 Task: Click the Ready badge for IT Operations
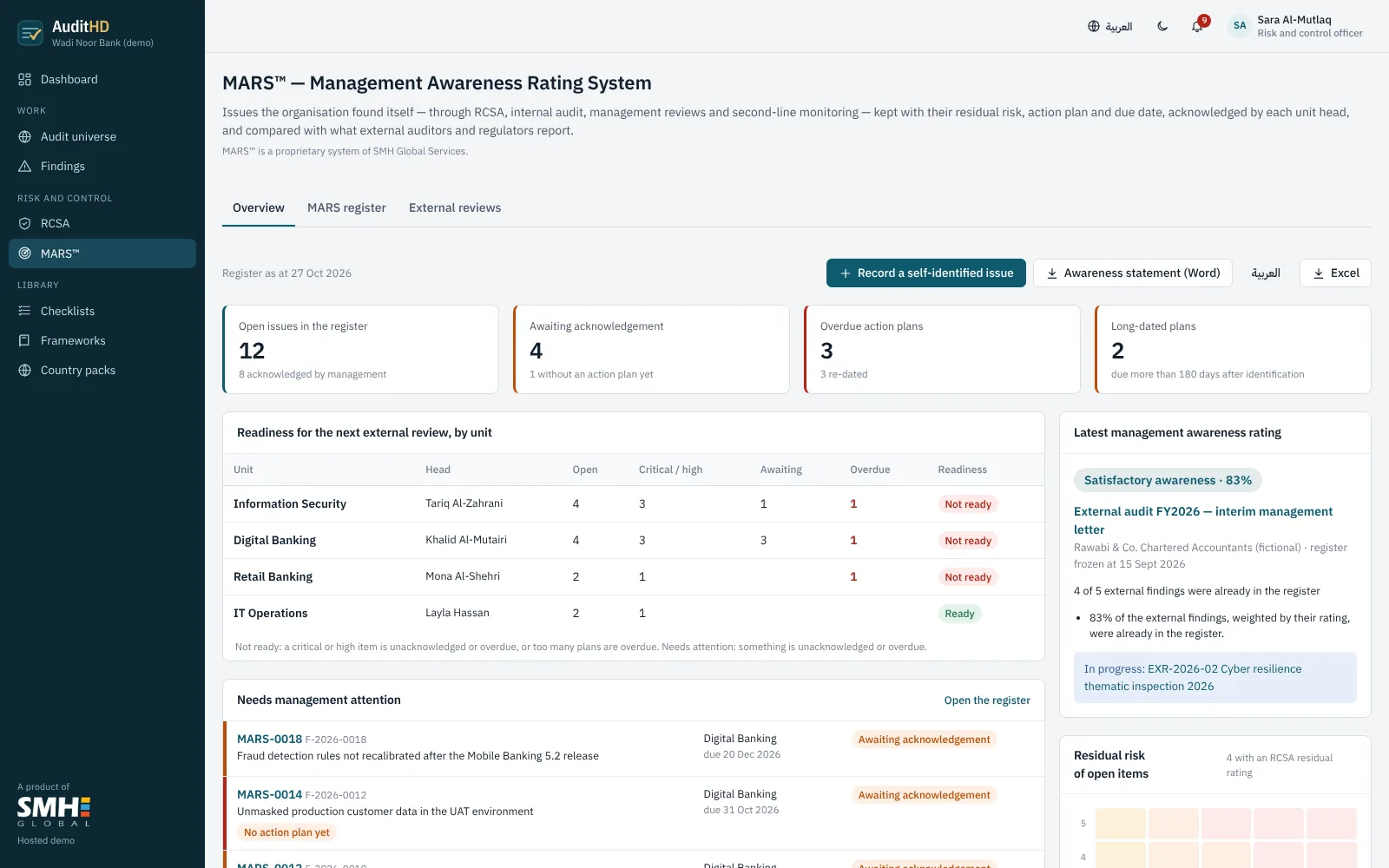pyautogui.click(x=959, y=614)
